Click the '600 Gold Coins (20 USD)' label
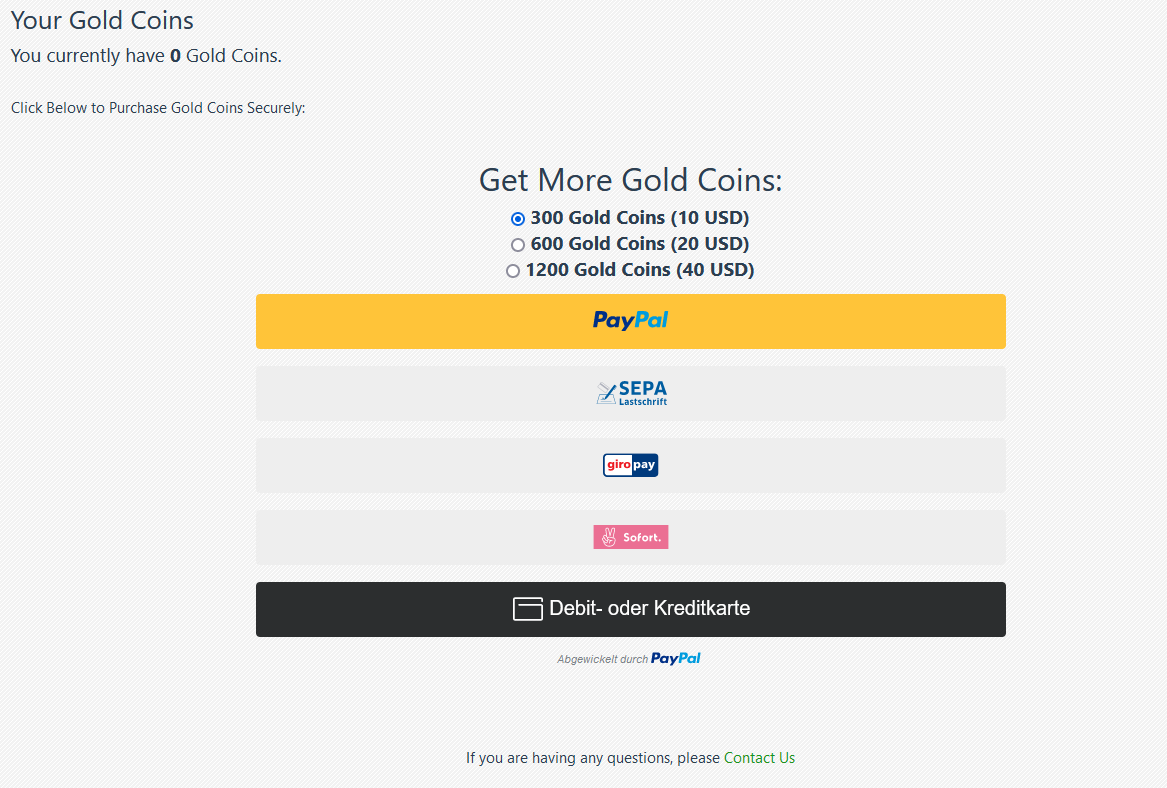 tap(639, 244)
